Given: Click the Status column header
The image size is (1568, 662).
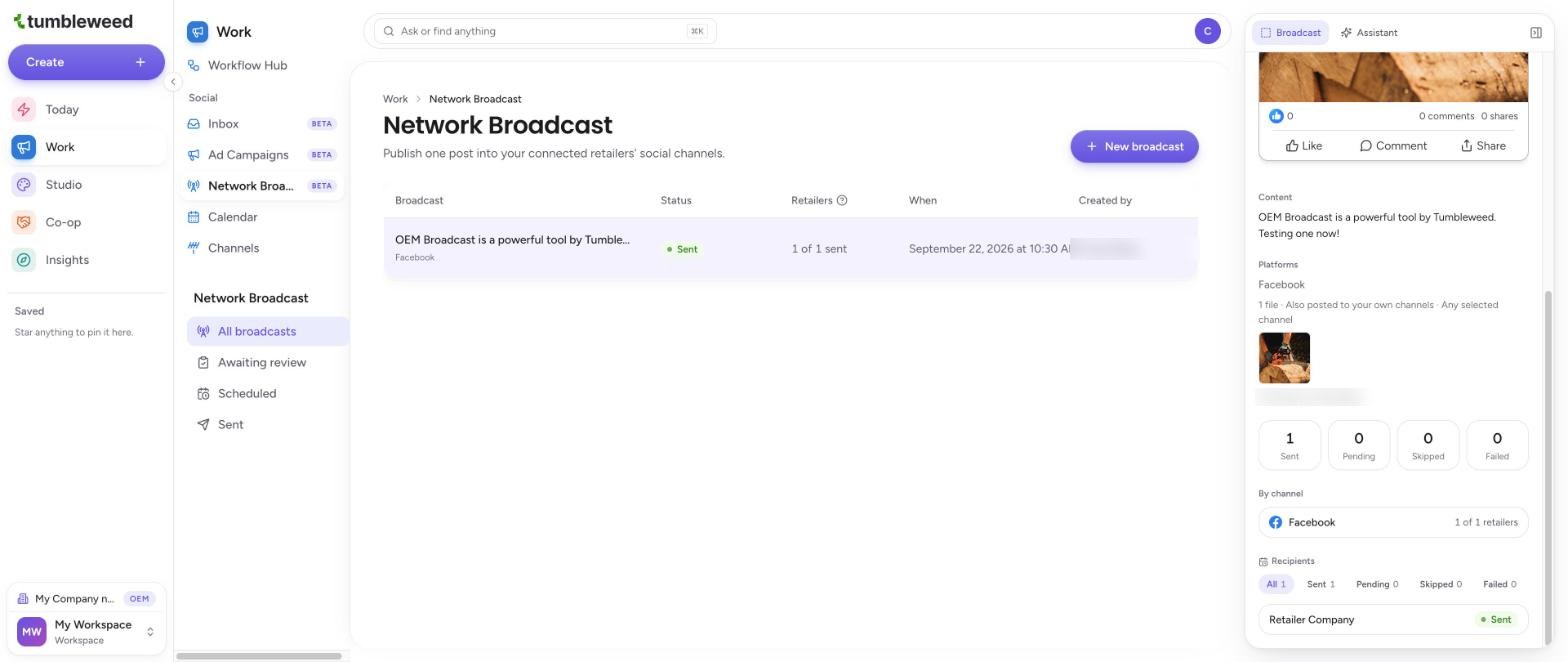Looking at the screenshot, I should pyautogui.click(x=676, y=200).
